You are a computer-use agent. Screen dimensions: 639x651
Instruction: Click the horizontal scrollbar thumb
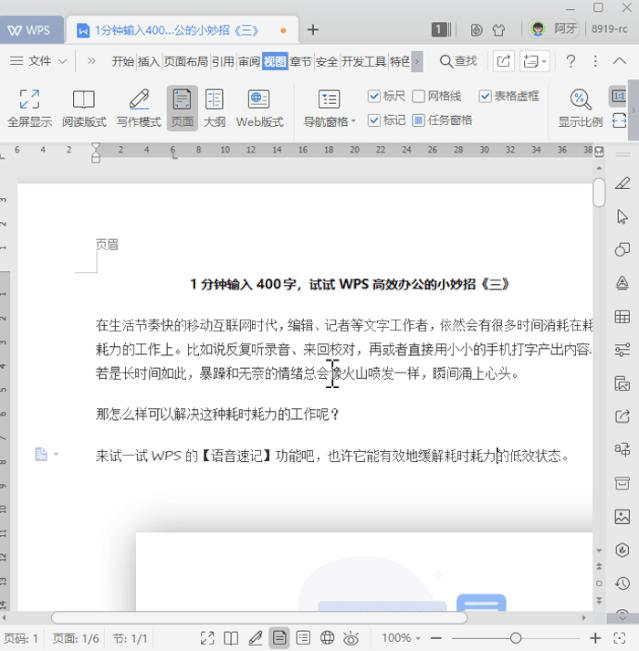(x=259, y=618)
